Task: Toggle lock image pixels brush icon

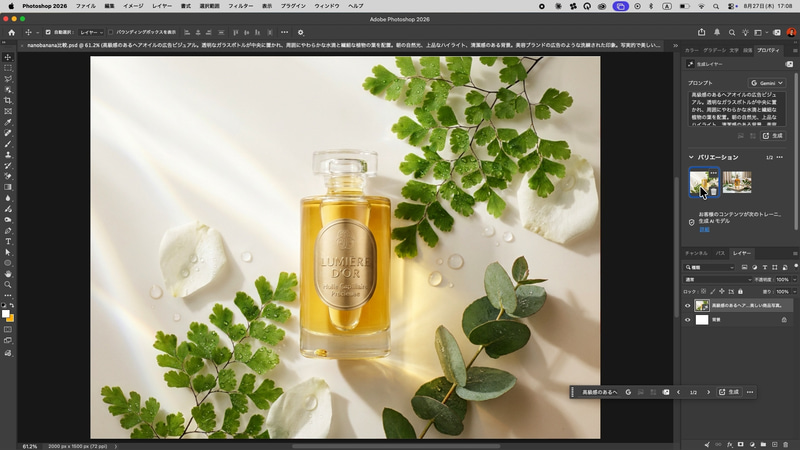Action: click(x=712, y=291)
